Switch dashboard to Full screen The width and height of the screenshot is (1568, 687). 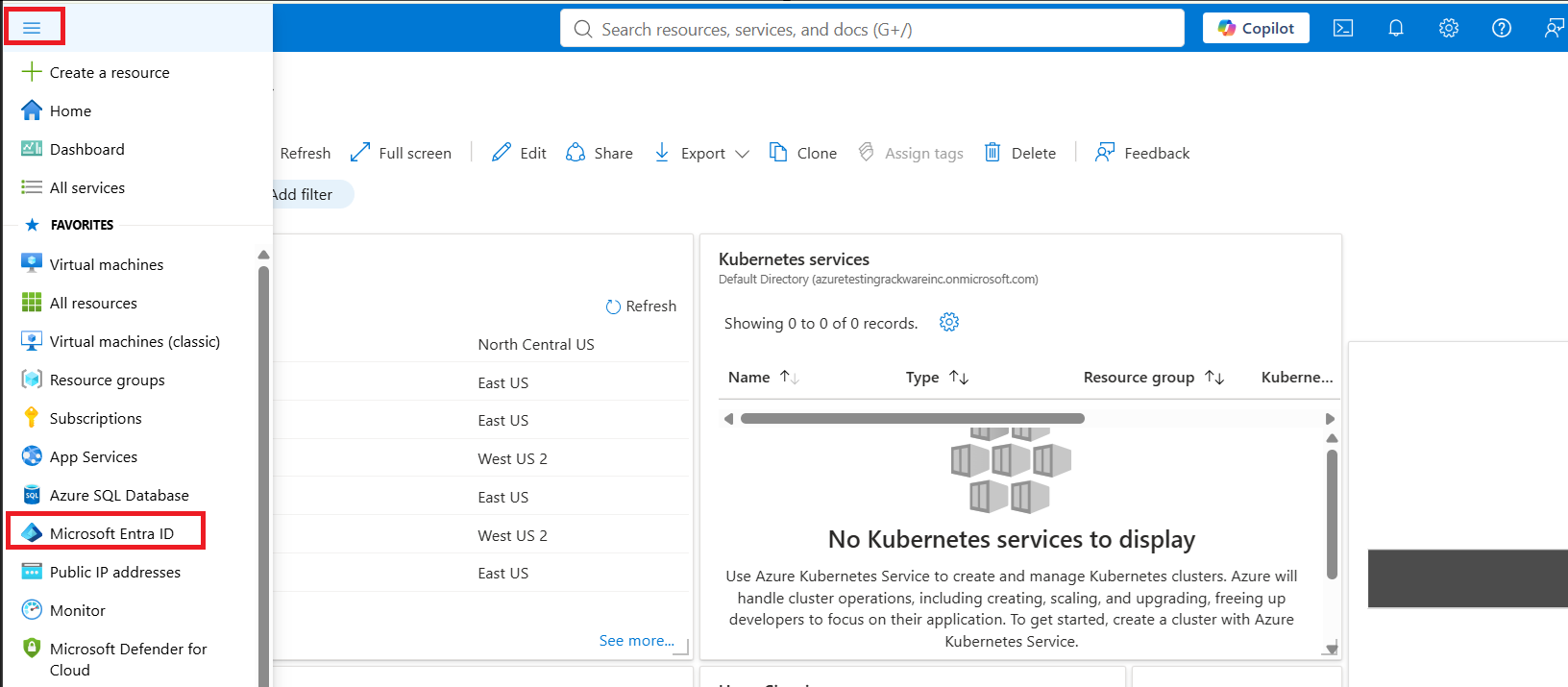[401, 153]
